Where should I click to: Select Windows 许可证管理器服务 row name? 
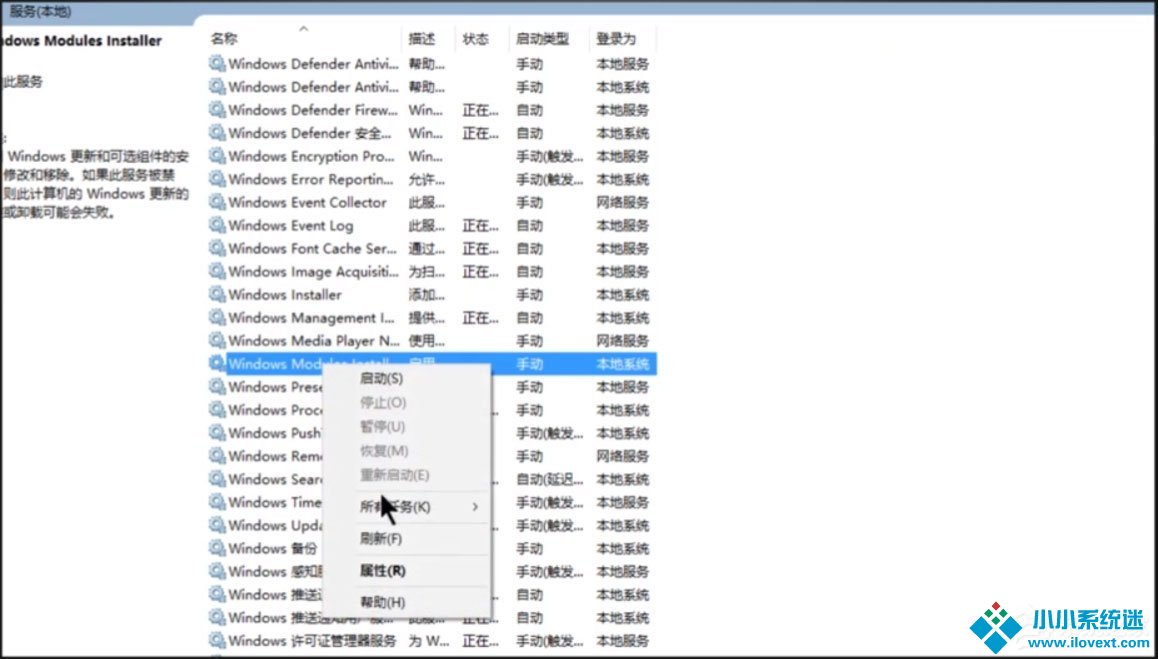pos(312,640)
